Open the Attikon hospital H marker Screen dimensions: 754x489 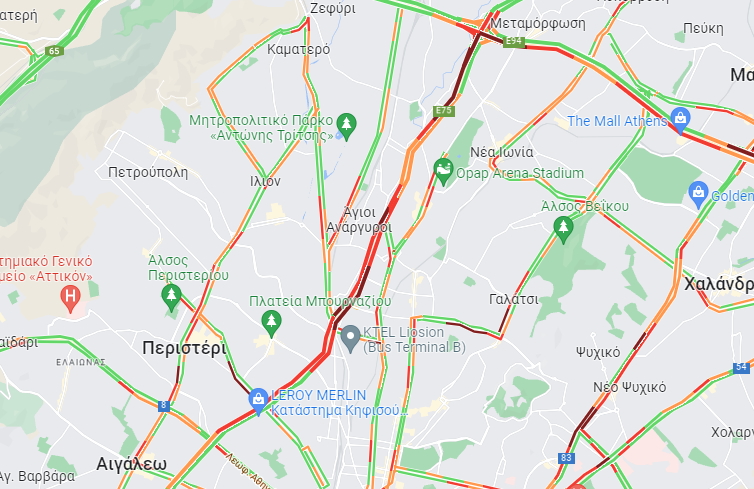[70, 298]
